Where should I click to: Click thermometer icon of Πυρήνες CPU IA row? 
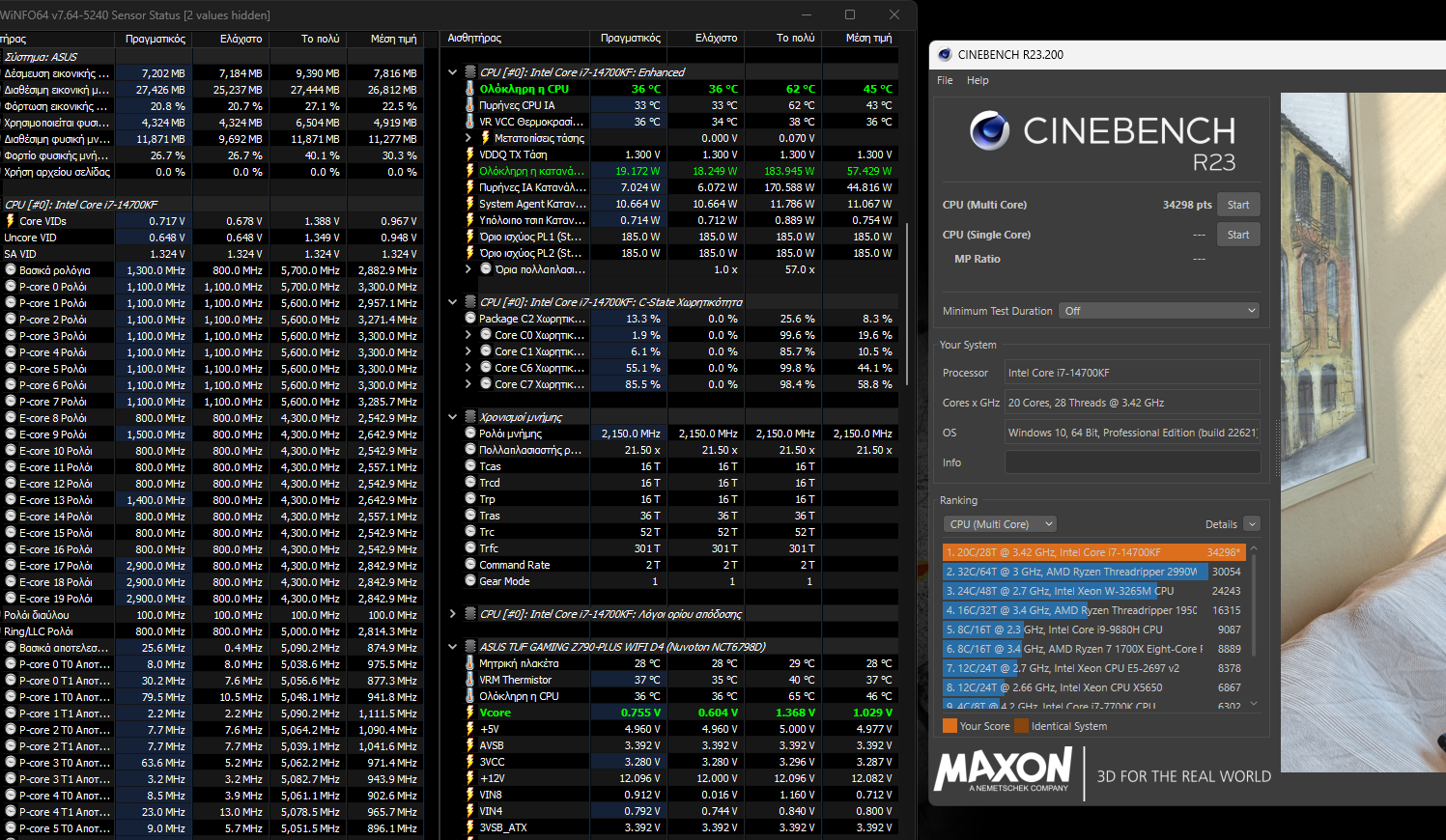[x=470, y=105]
